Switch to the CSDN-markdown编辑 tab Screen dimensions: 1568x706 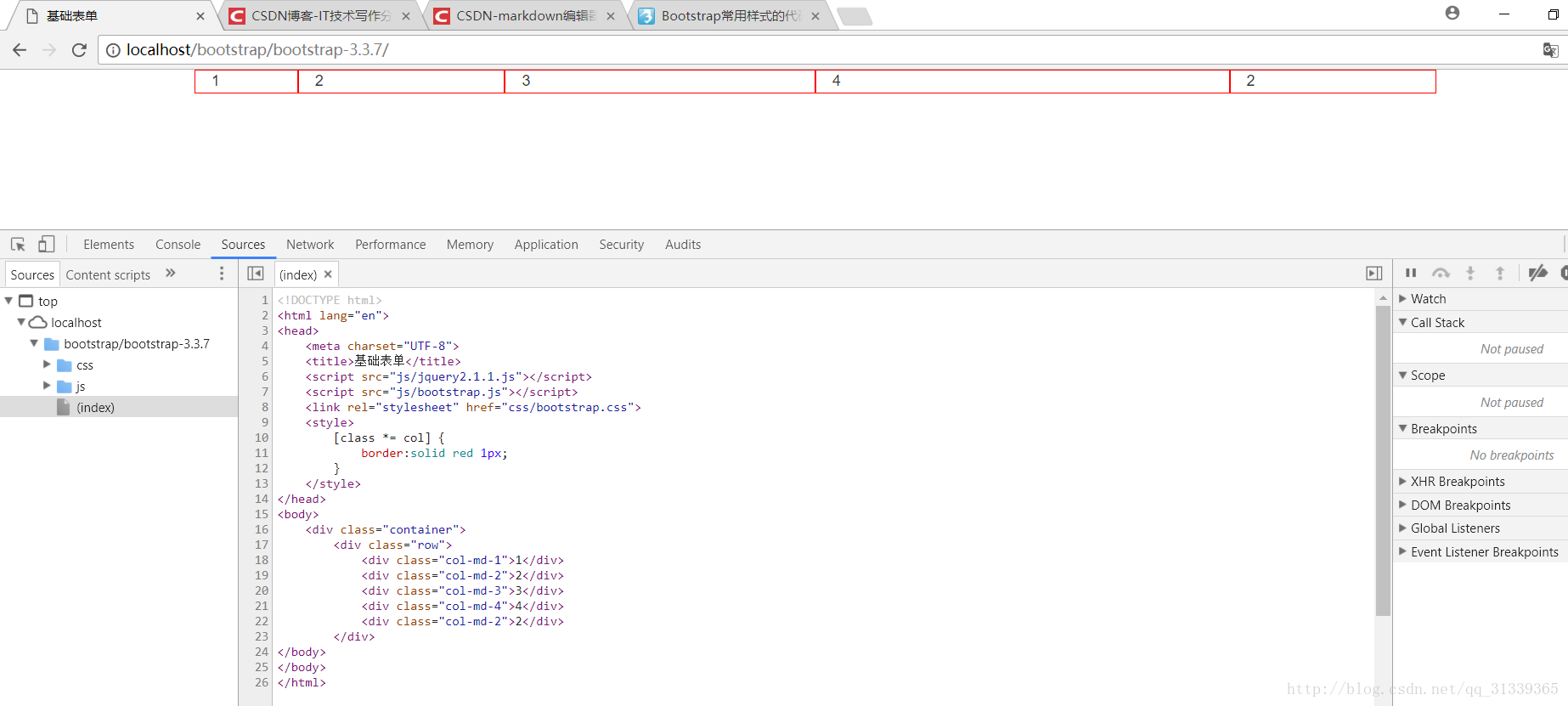(525, 16)
